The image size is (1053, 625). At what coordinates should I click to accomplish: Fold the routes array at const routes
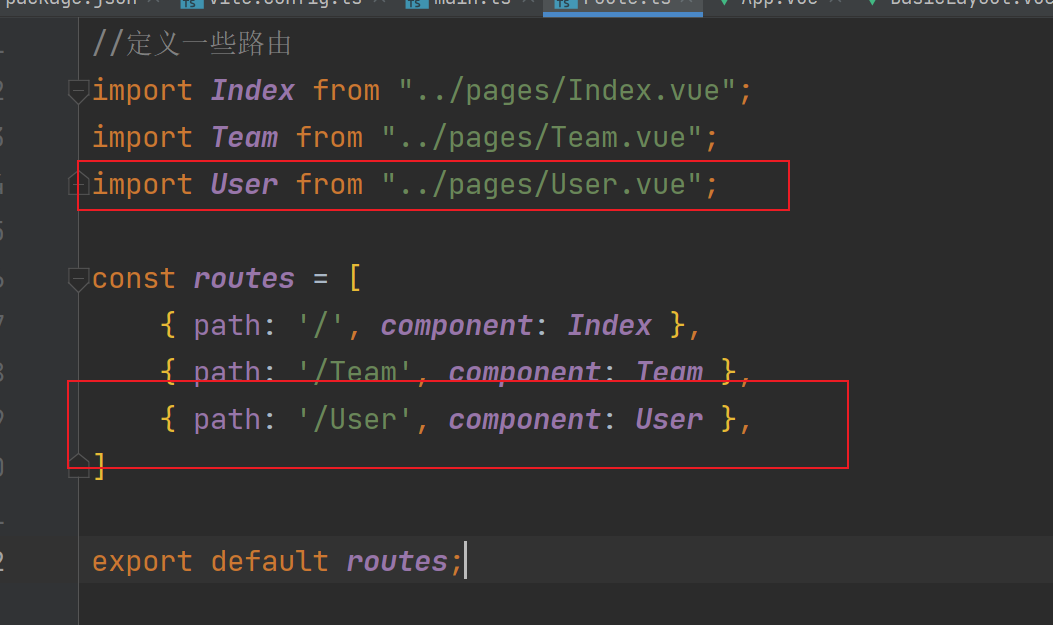(x=78, y=279)
